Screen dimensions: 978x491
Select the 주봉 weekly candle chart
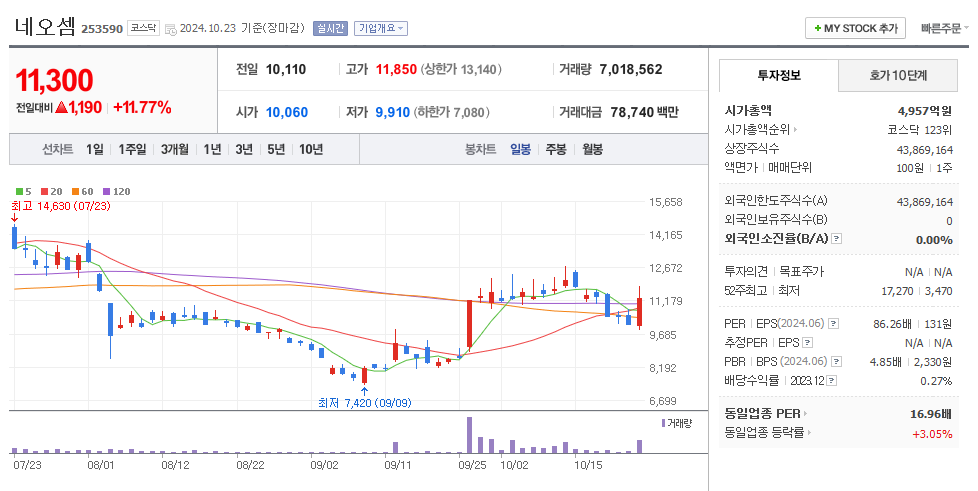click(556, 149)
